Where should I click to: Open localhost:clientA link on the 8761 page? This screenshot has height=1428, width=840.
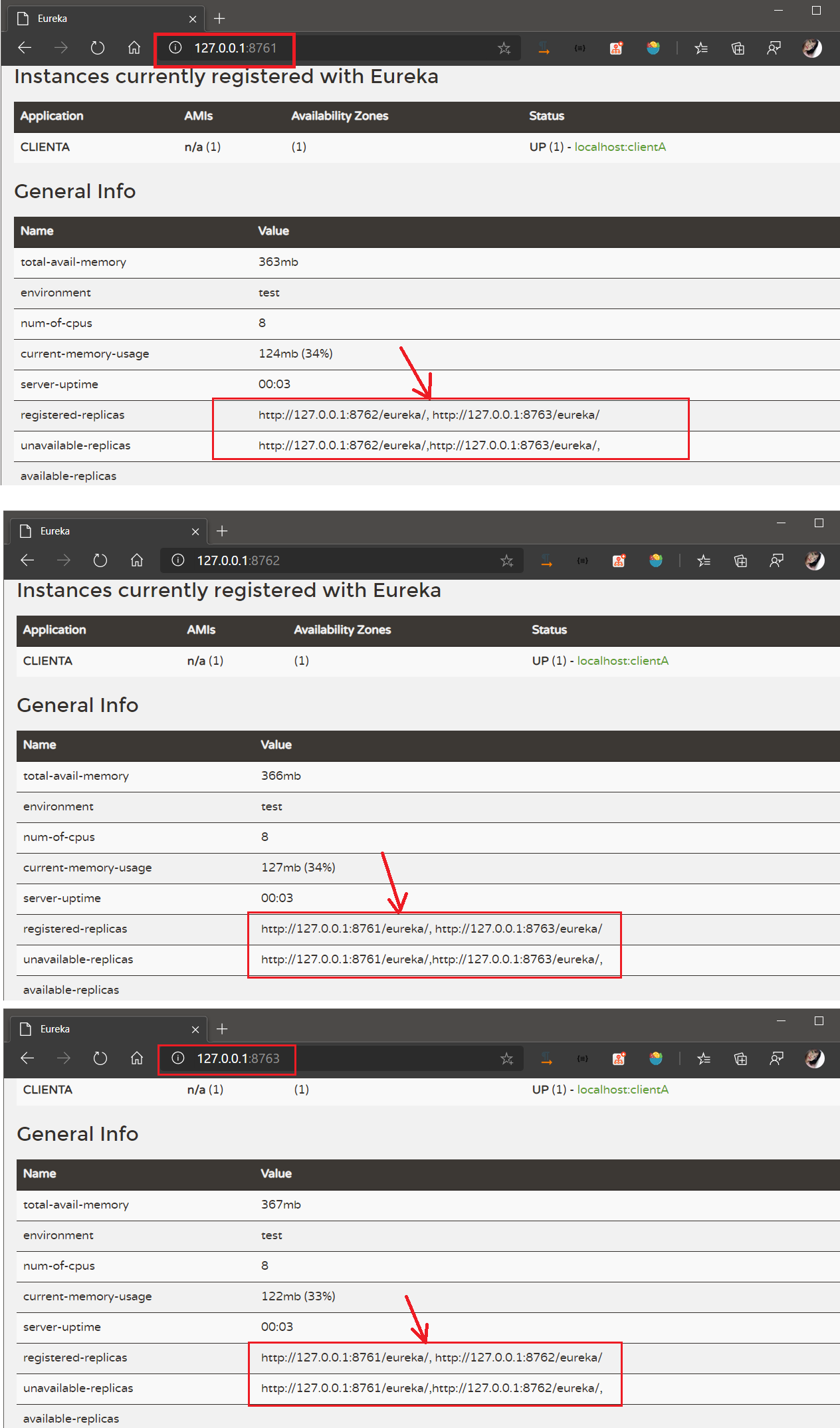[620, 147]
